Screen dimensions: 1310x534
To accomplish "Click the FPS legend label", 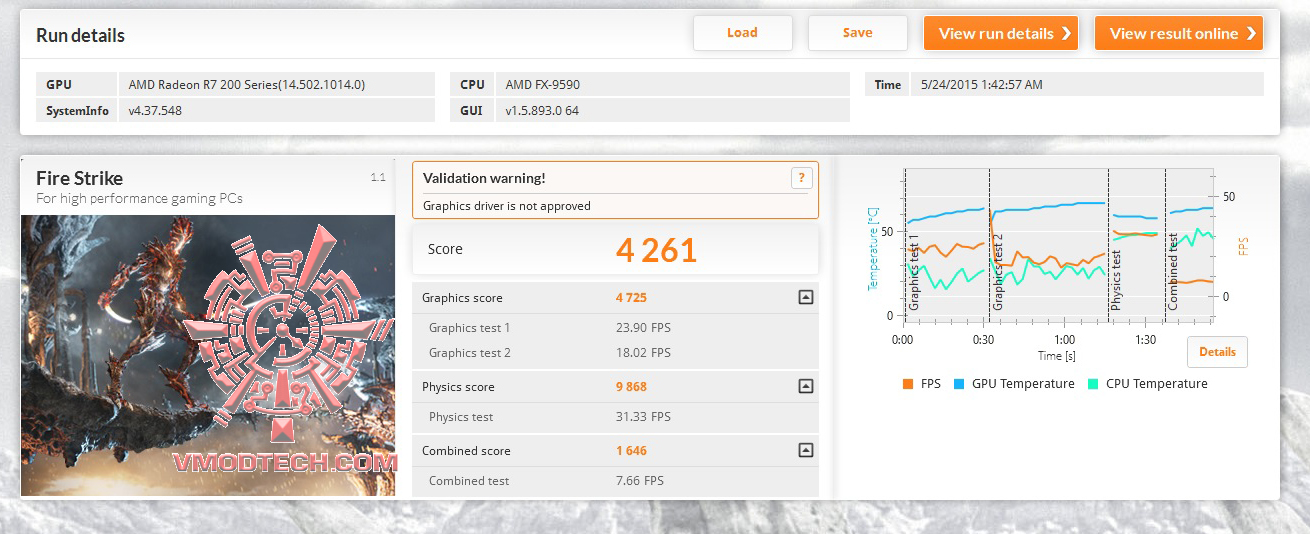I will [930, 384].
